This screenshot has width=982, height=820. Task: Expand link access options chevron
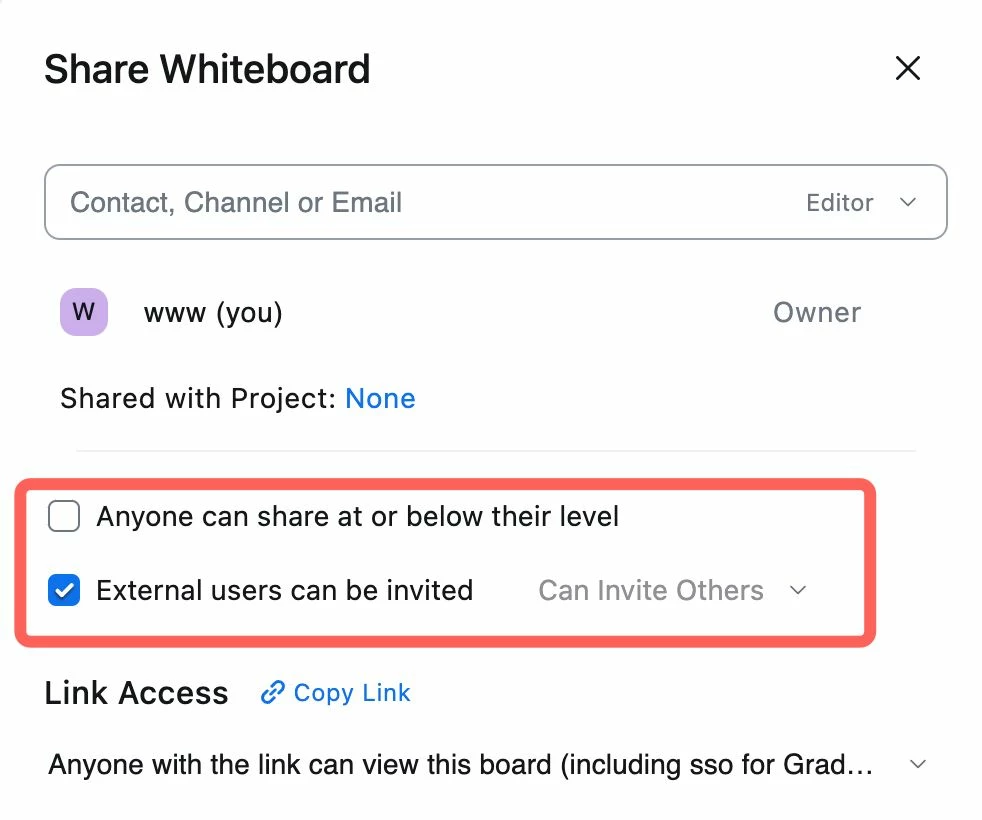(918, 766)
